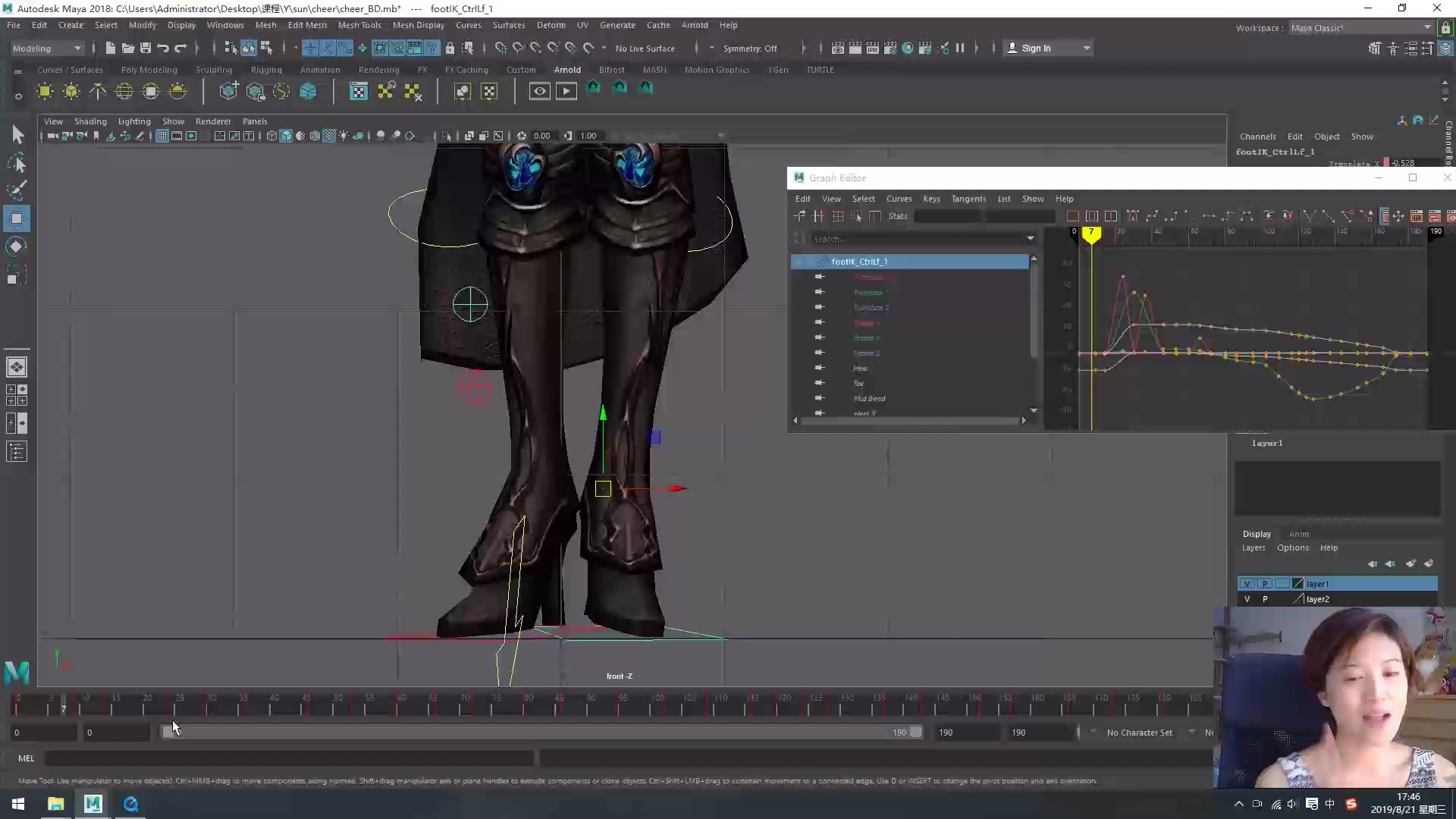Open the Modeling menu set dropdown

coord(45,47)
